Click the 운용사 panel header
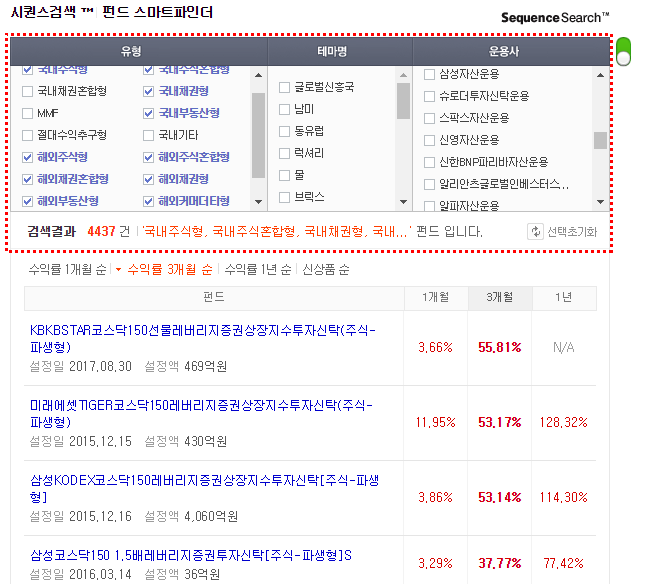 pos(511,51)
